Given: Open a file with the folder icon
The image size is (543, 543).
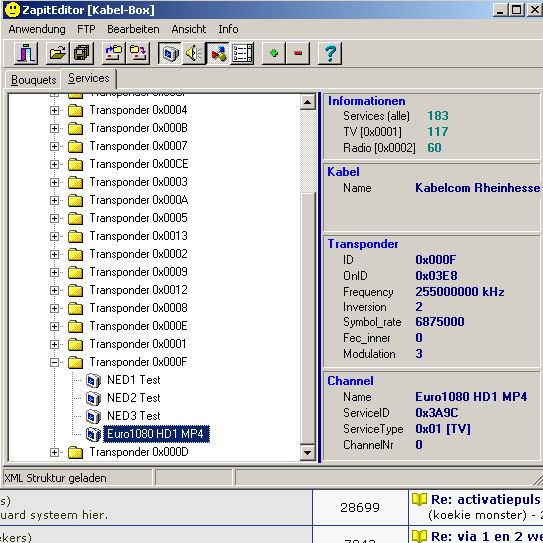Looking at the screenshot, I should pyautogui.click(x=57, y=53).
